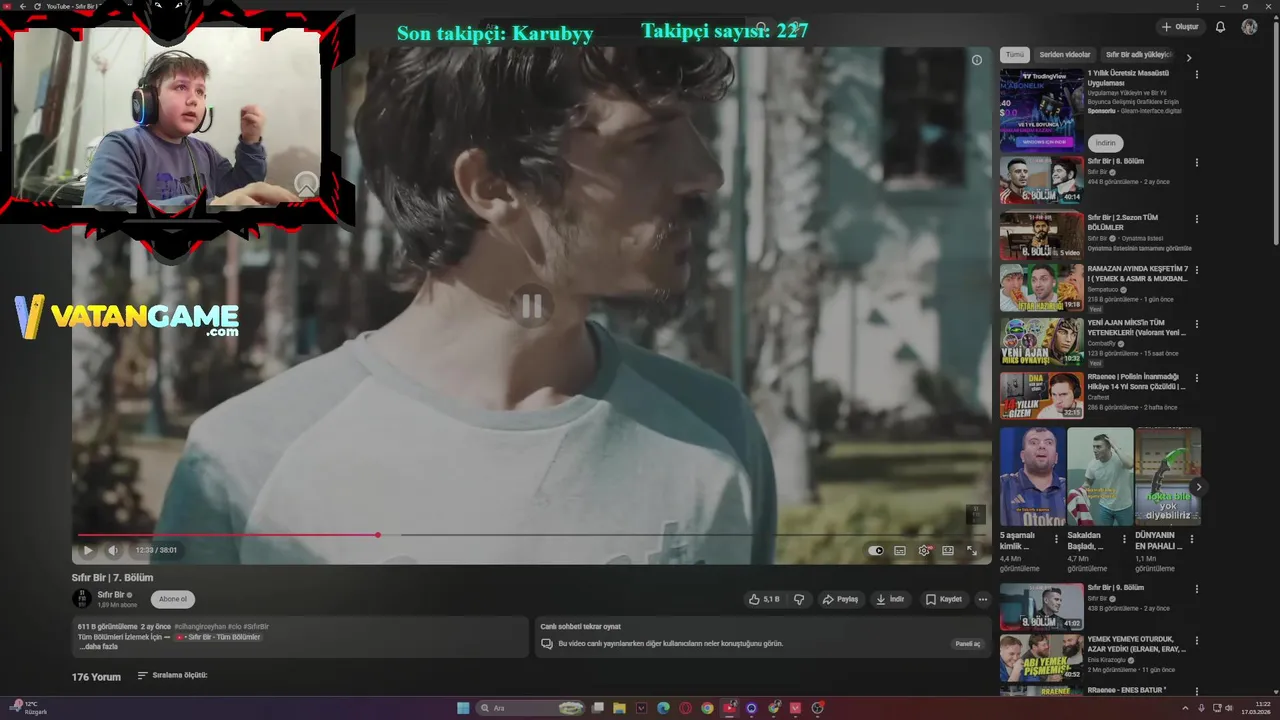This screenshot has width=1280, height=720.
Task: Open the 5 aşamalı kimlik short
Action: click(1032, 477)
